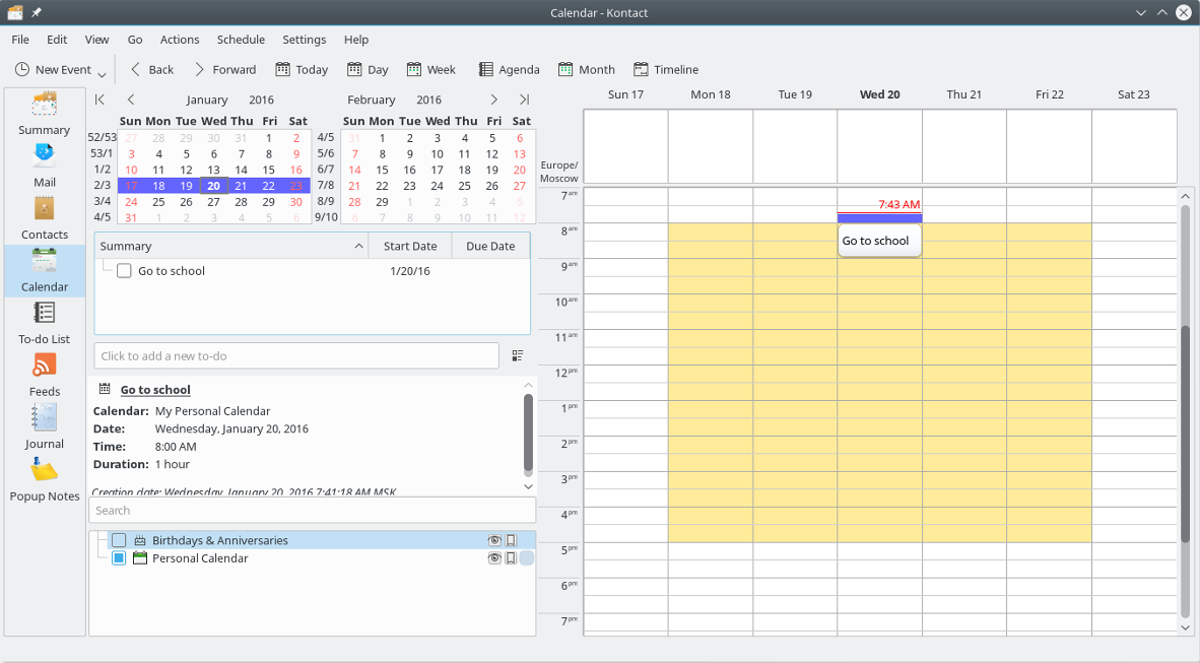Select January 20 in the date navigator
Viewport: 1200px width, 663px height.
(x=214, y=185)
